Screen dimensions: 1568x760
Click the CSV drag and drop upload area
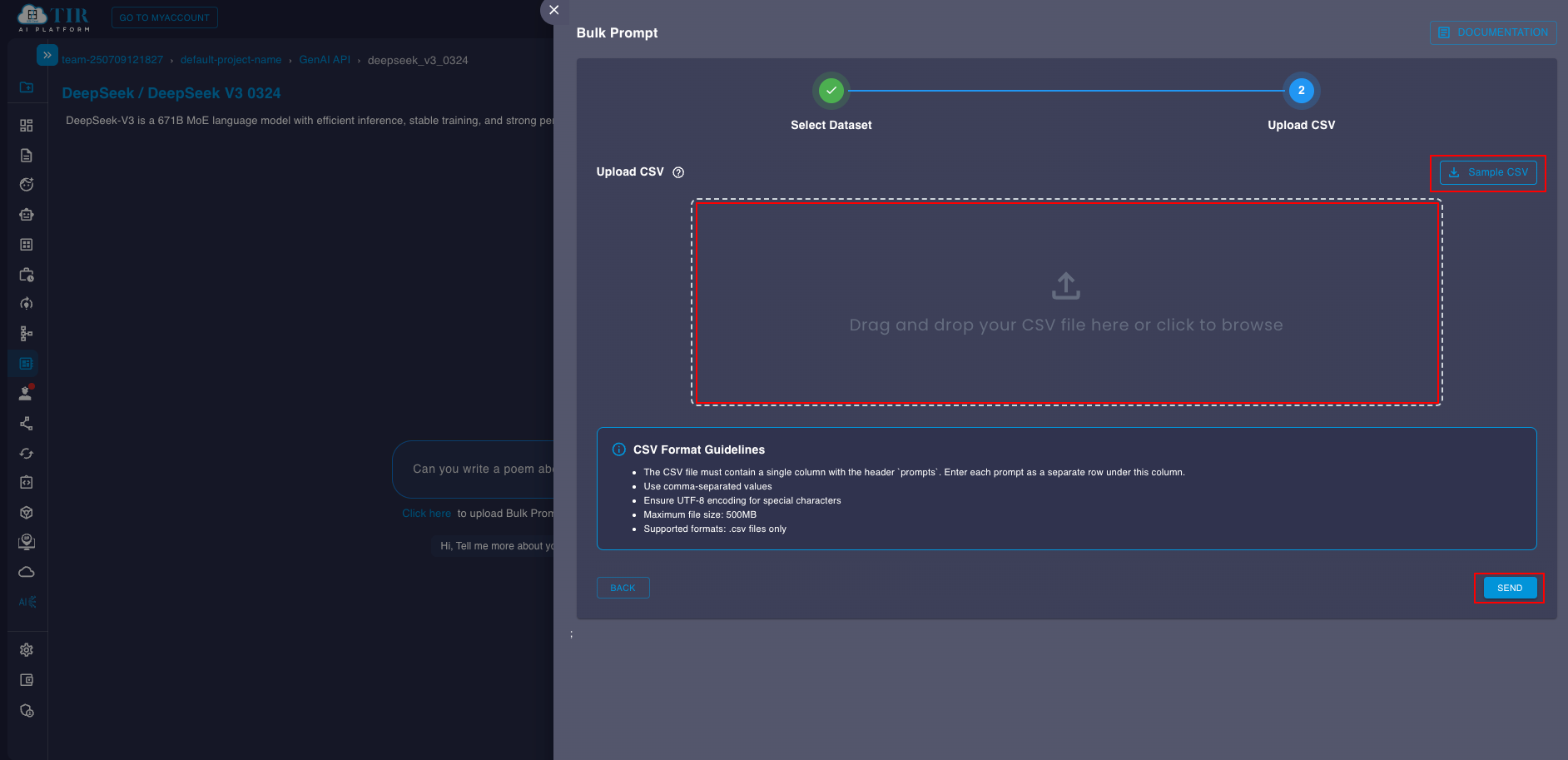pyautogui.click(x=1066, y=303)
